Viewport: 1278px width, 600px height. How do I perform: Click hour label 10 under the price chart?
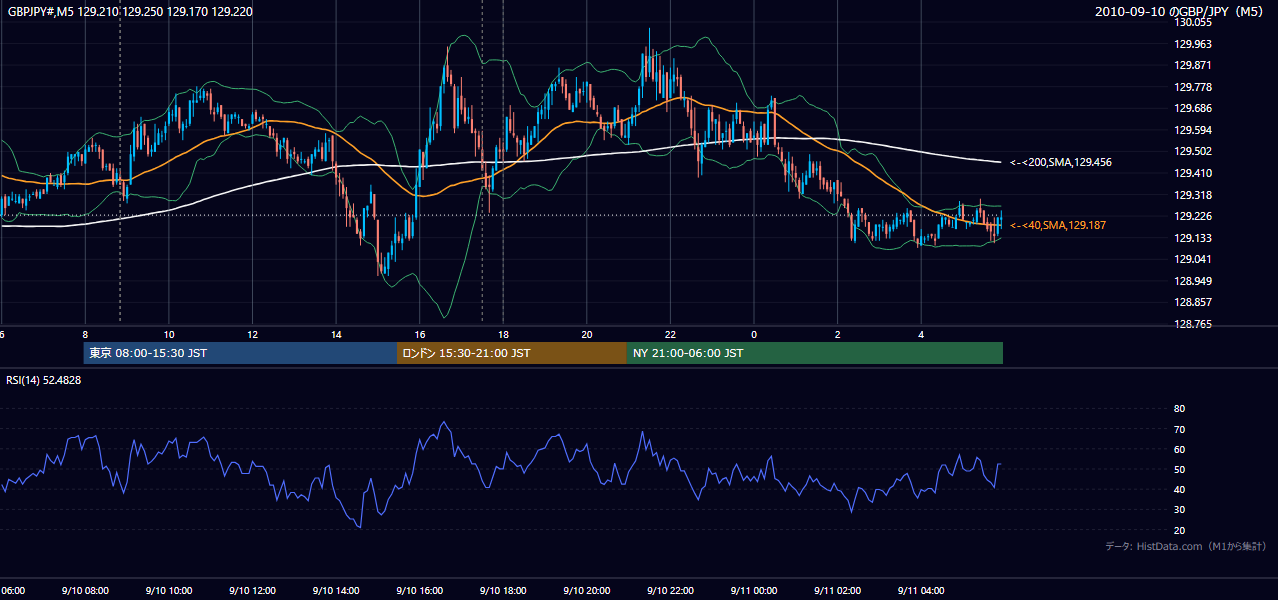tap(169, 335)
